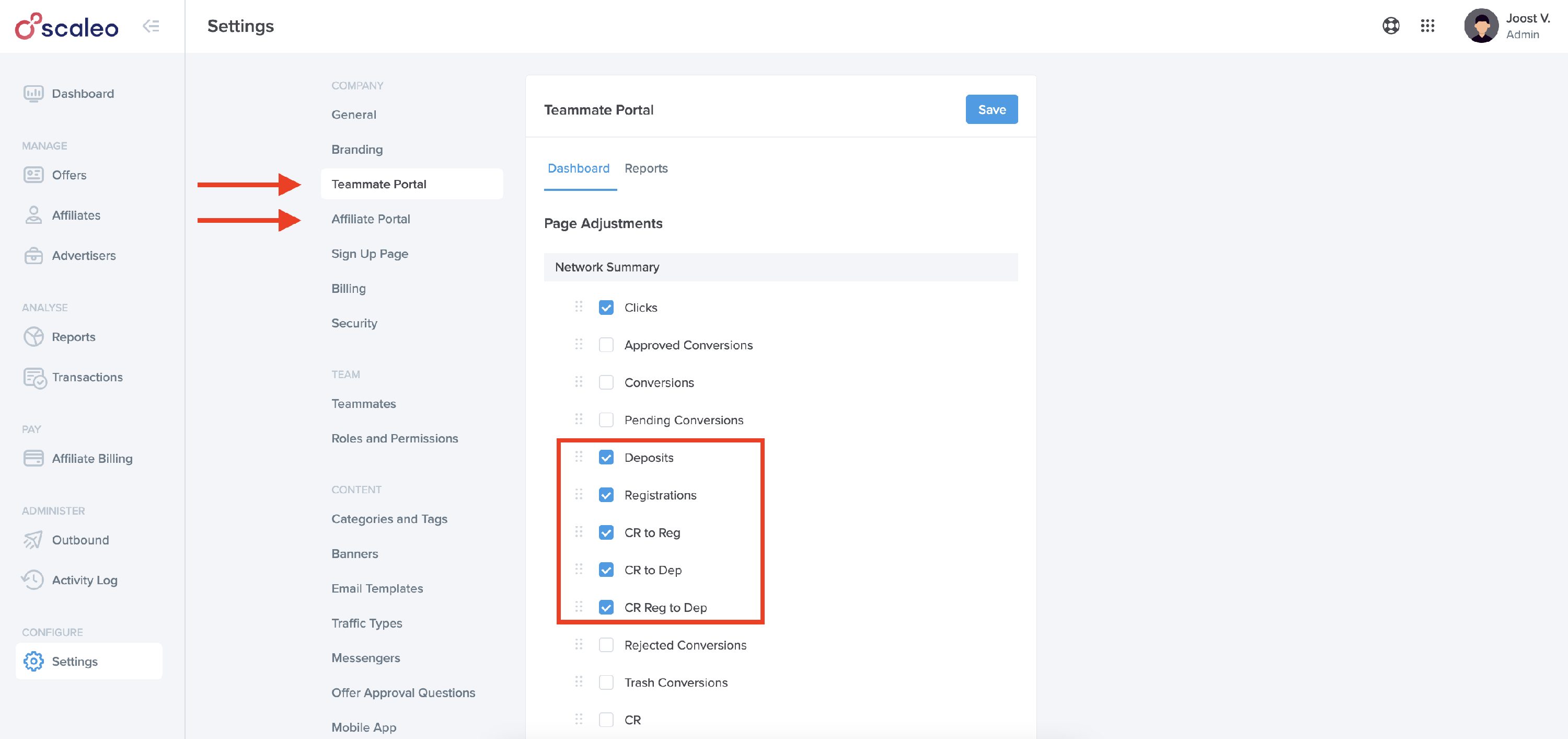
Task: Click the Activity Log icon in sidebar
Action: (x=33, y=579)
